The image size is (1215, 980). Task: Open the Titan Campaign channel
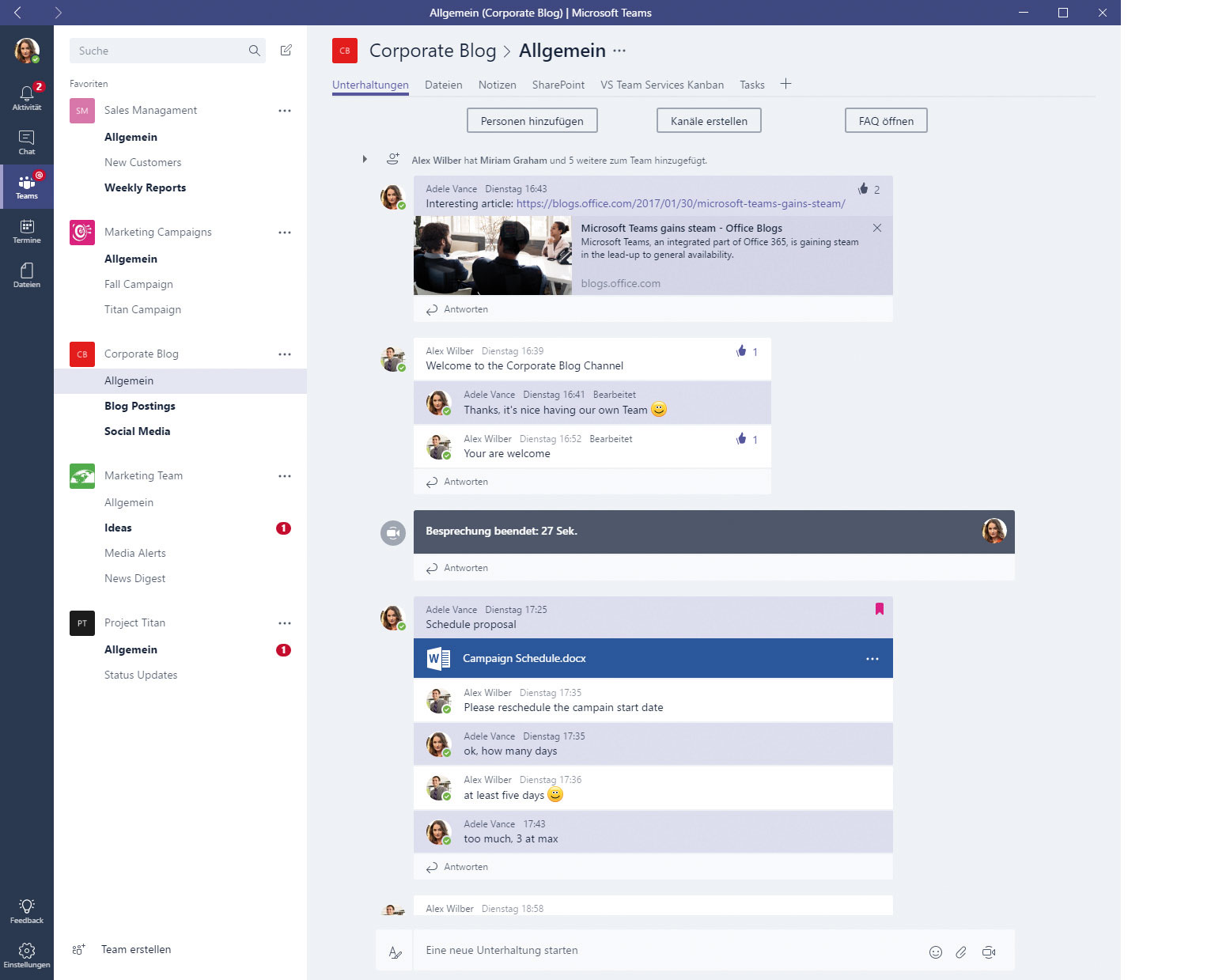point(143,309)
